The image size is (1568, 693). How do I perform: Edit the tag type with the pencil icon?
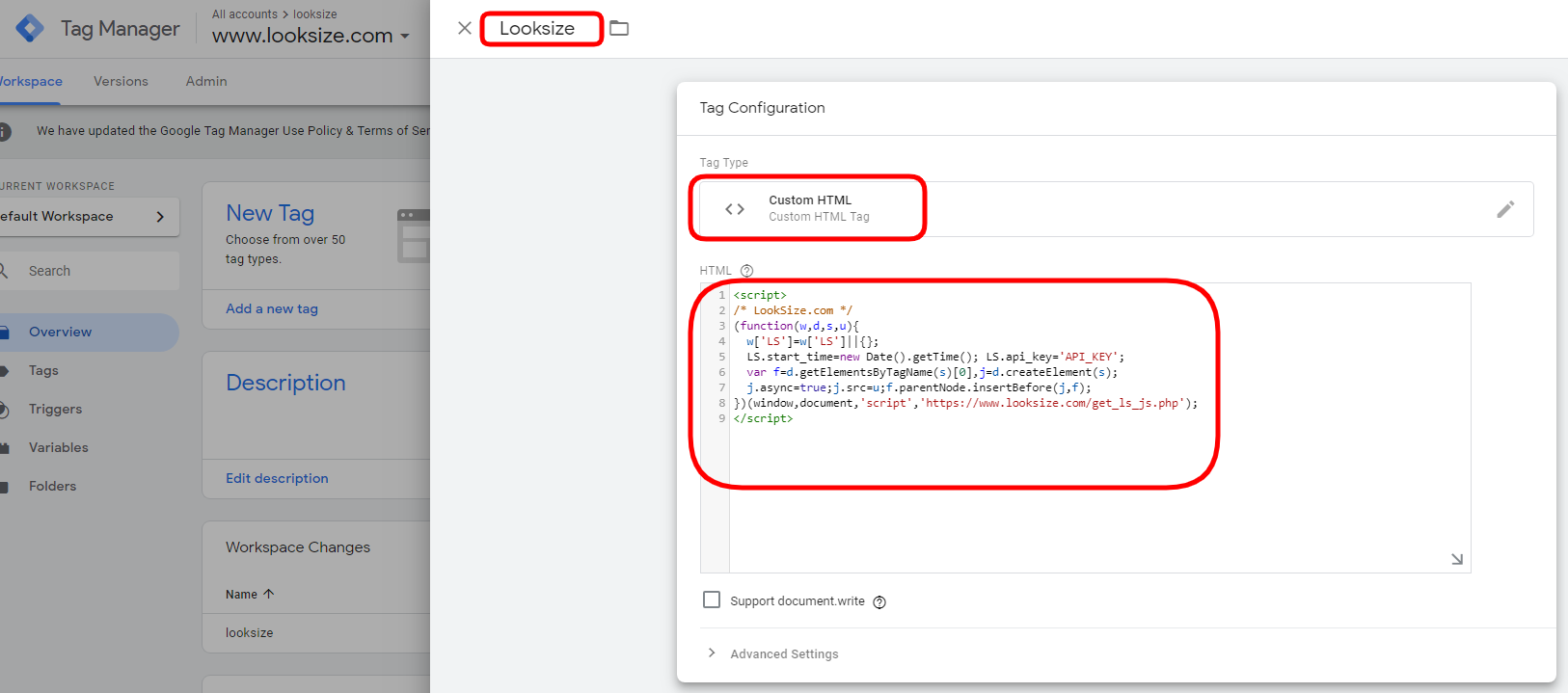pos(1505,209)
